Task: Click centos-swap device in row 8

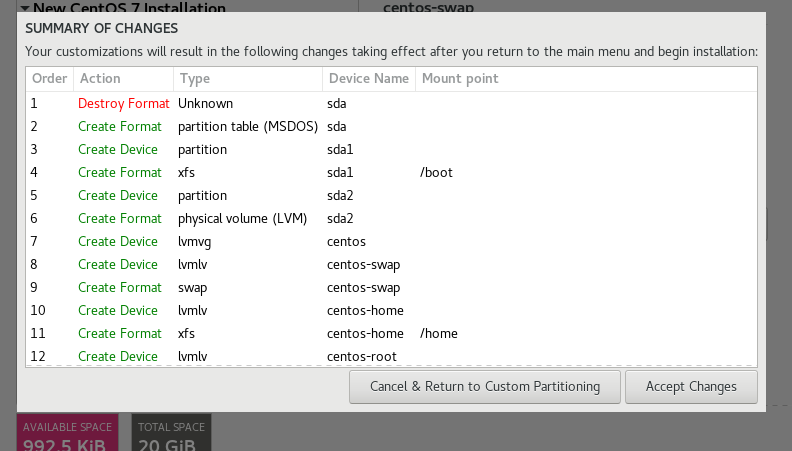Action: pos(363,265)
